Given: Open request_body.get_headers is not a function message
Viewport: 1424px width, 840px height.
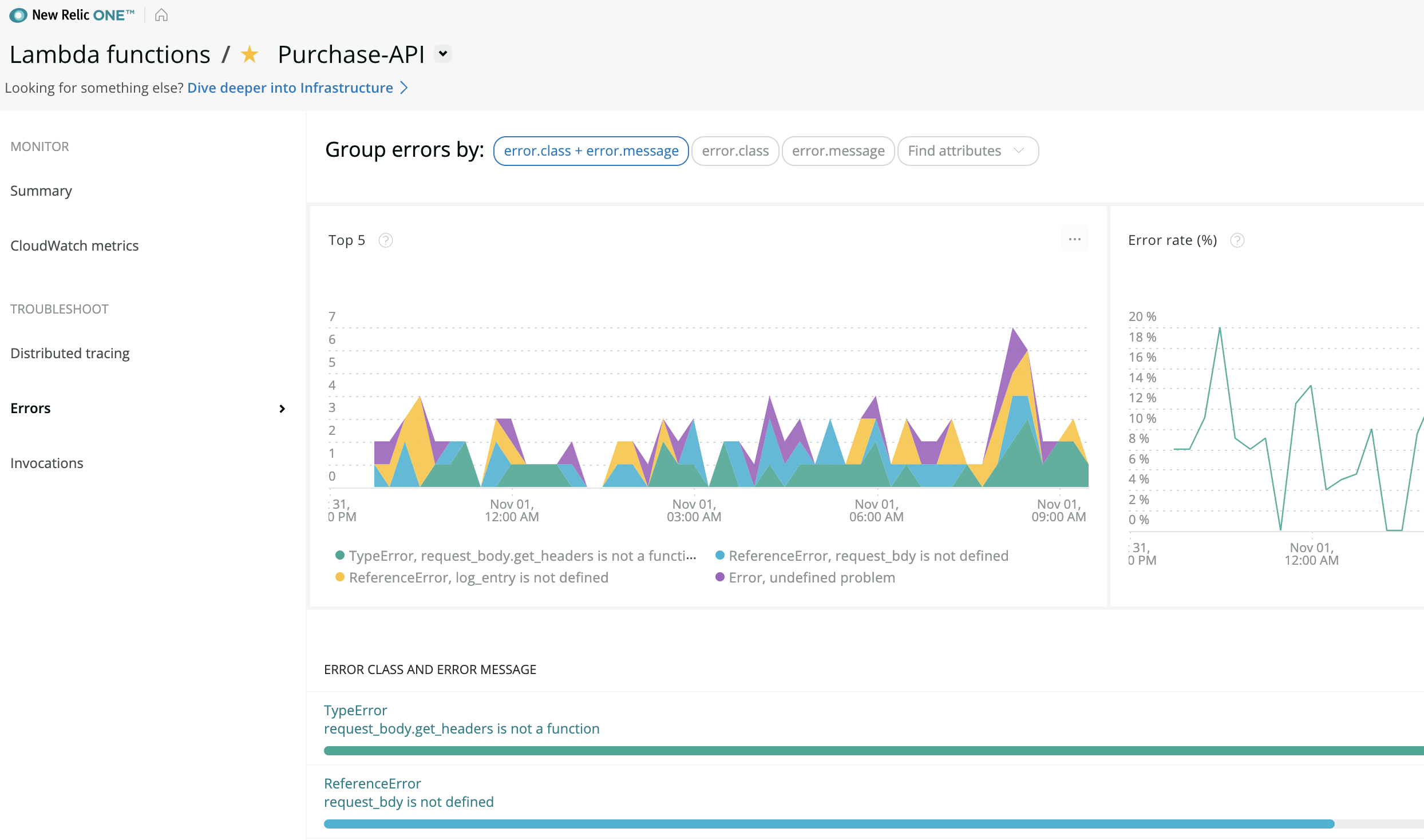Looking at the screenshot, I should point(461,728).
